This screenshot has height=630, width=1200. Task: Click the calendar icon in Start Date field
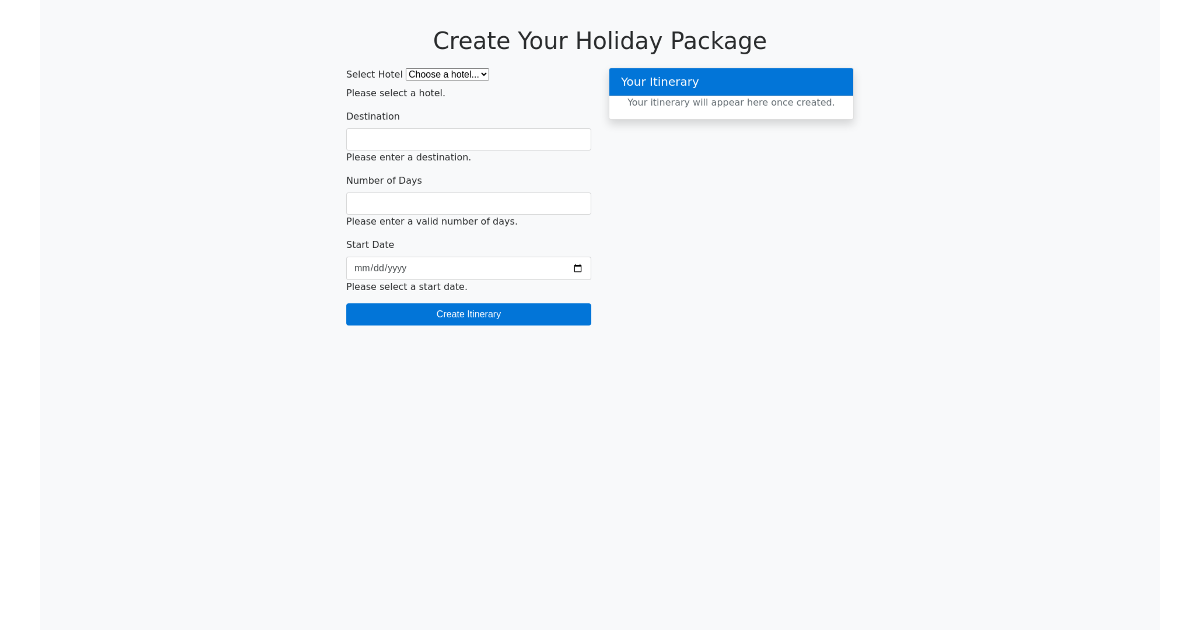point(577,268)
